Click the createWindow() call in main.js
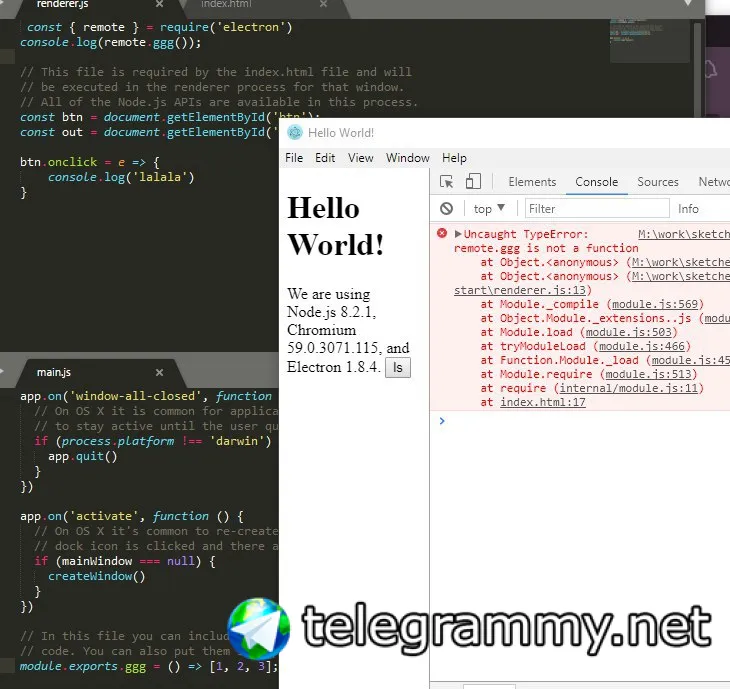The height and width of the screenshot is (689, 730). pyautogui.click(x=97, y=576)
